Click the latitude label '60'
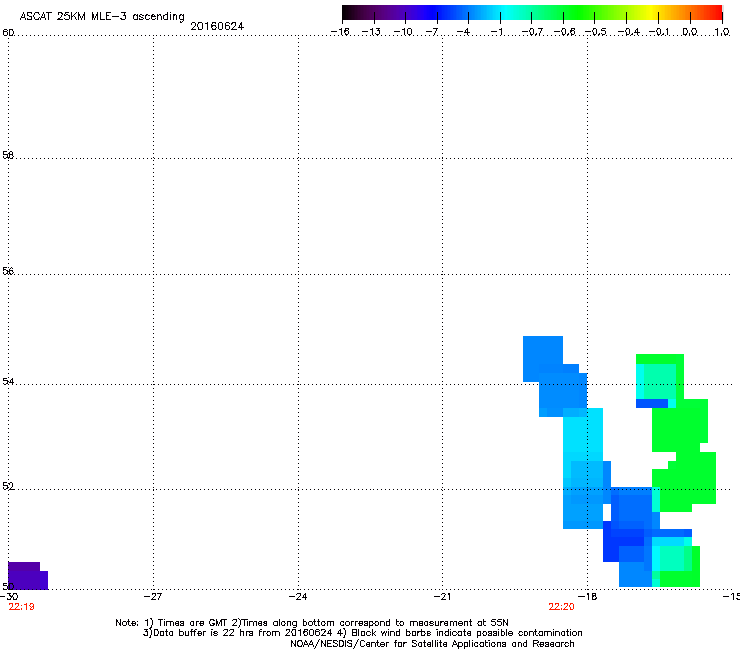The image size is (740, 650). [8, 33]
